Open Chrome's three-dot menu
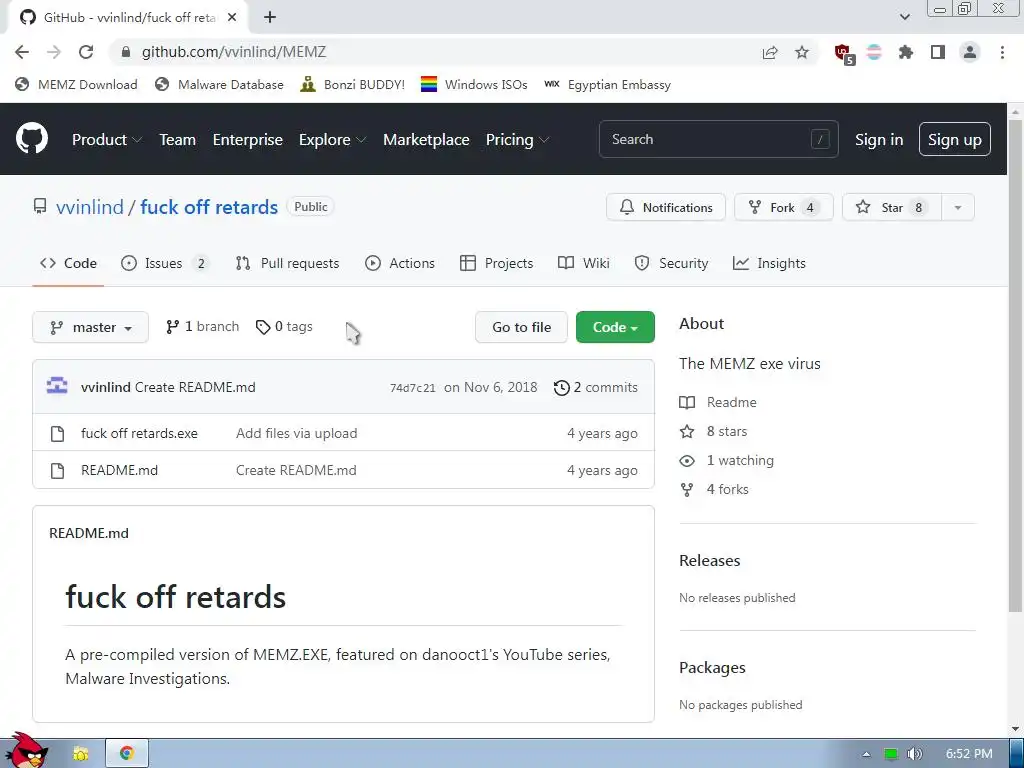1024x768 pixels. (x=1002, y=52)
